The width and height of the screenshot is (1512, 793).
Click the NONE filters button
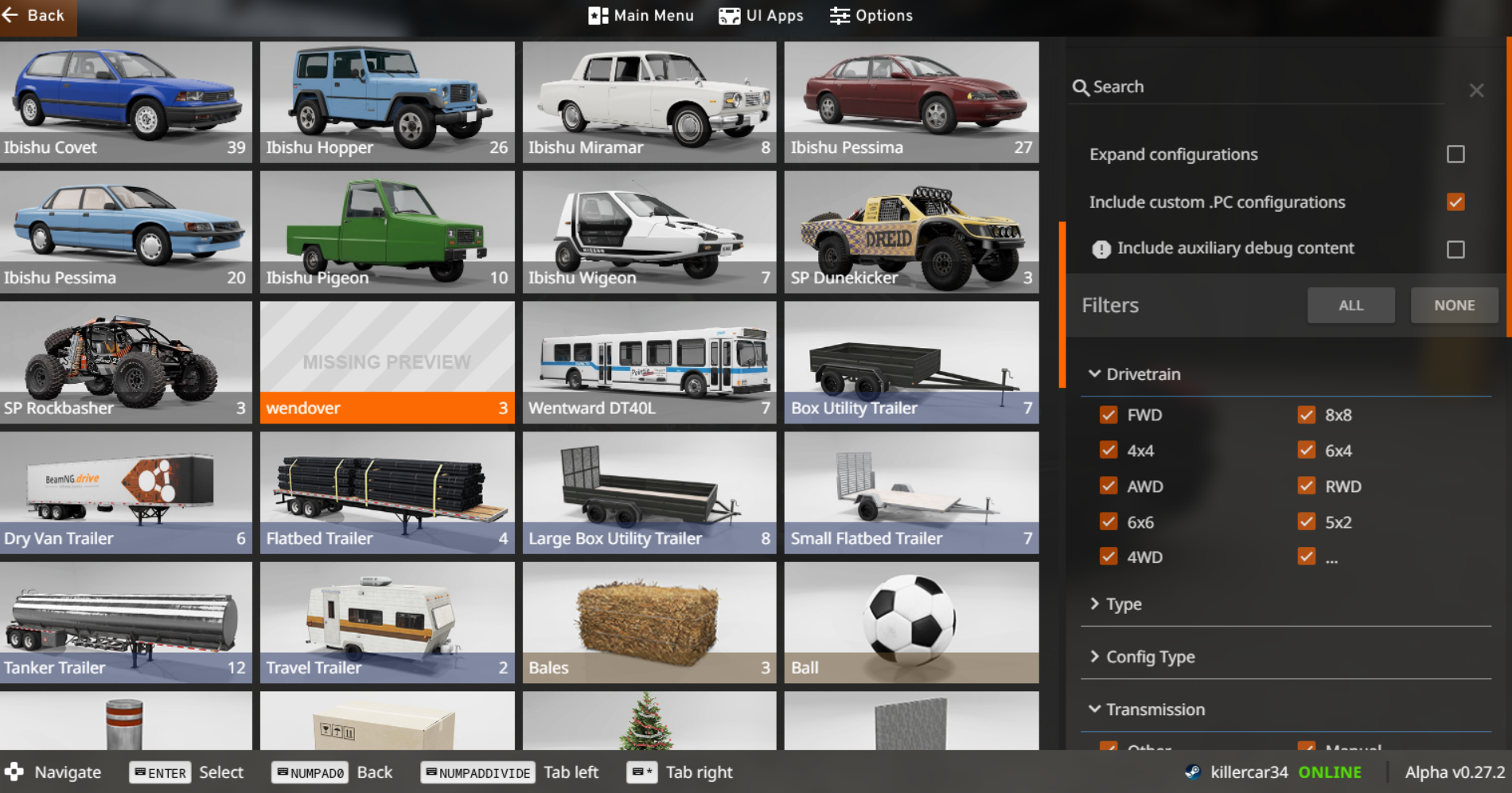(1454, 306)
